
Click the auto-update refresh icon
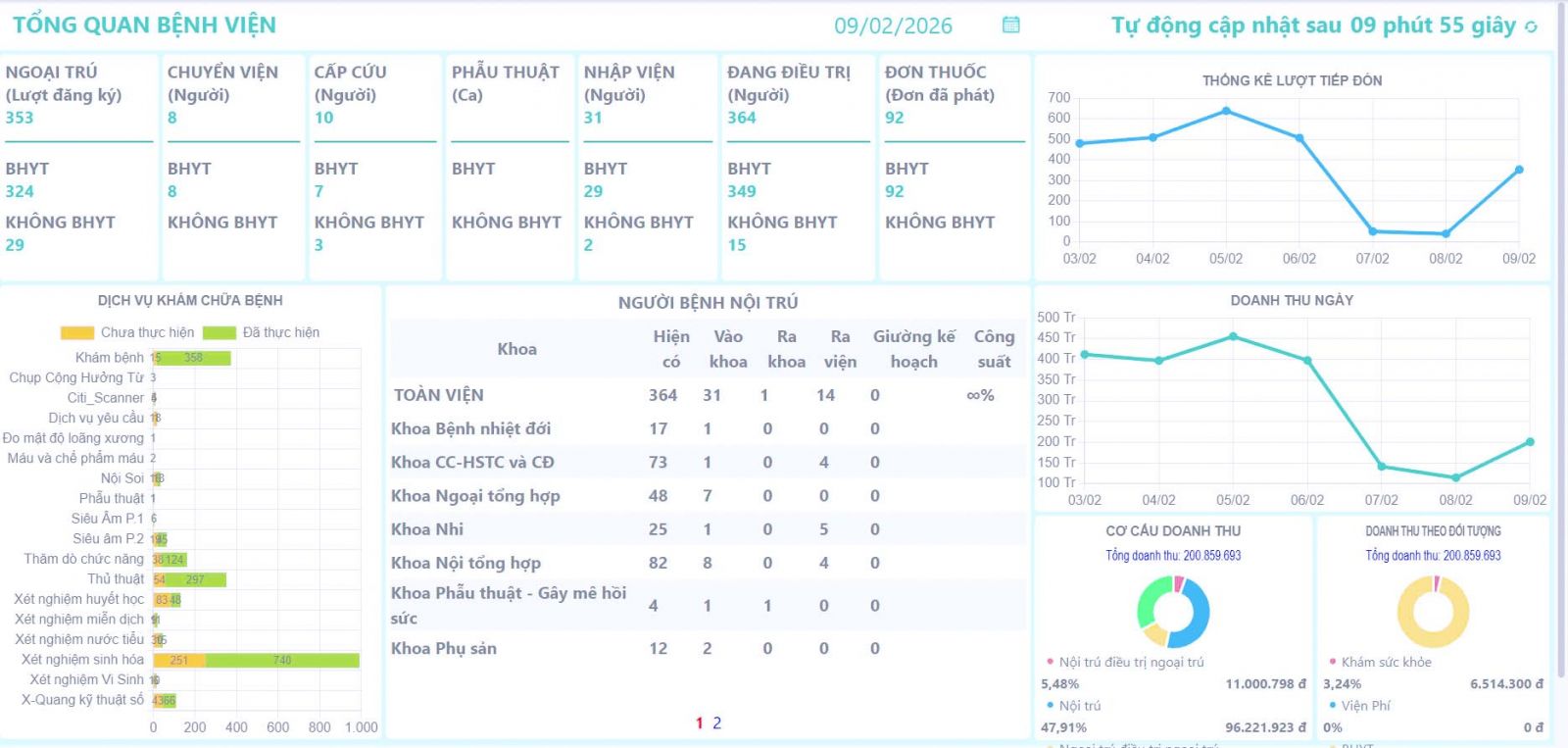(1532, 27)
